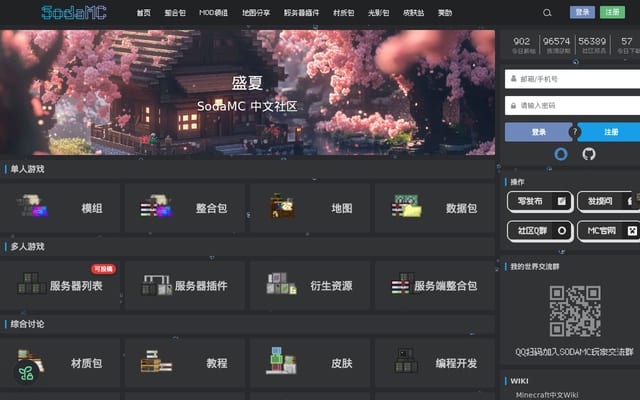640x400 pixels.
Task: Open the 赞助 nav item
Action: pyautogui.click(x=445, y=13)
